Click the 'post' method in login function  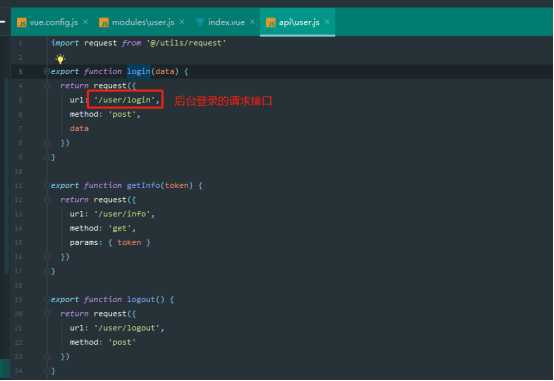point(122,115)
